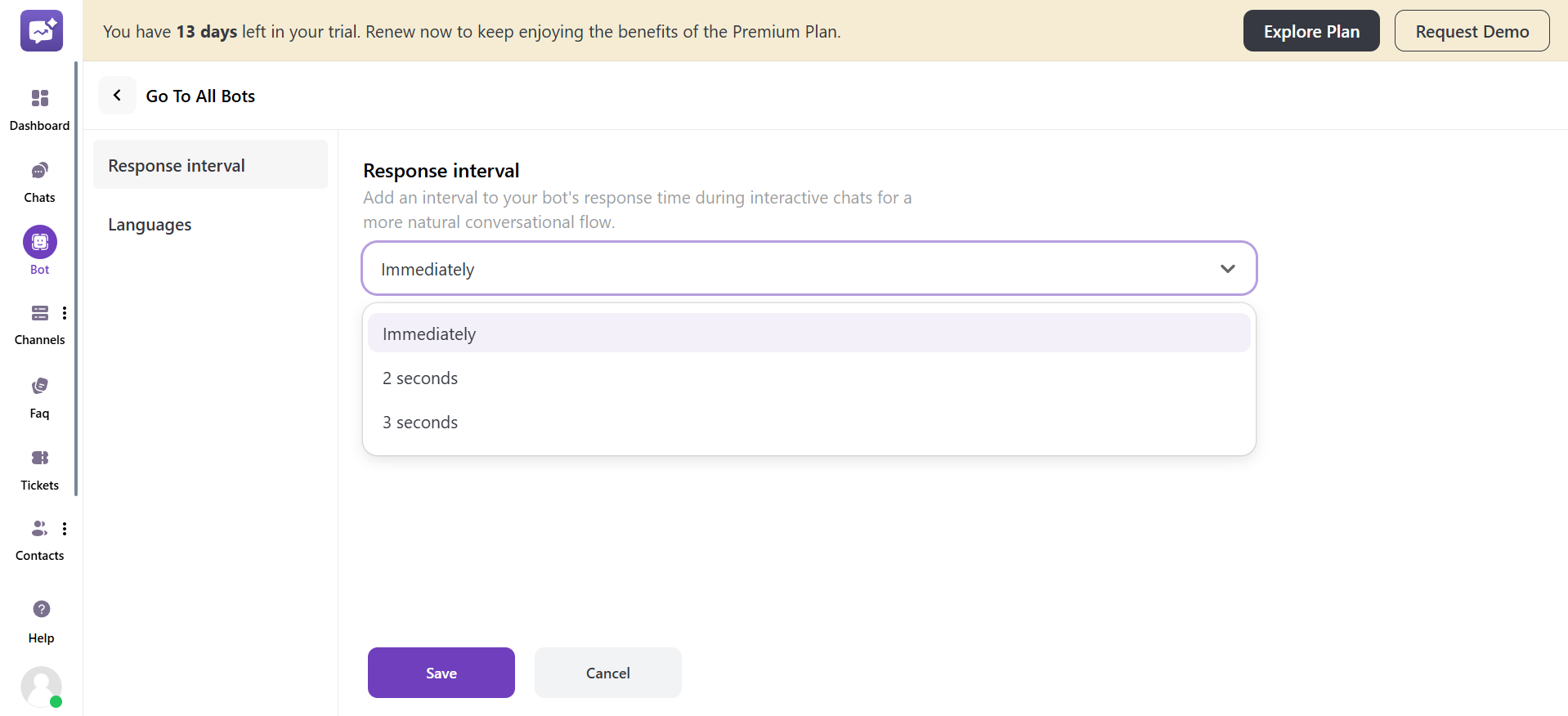1568x716 pixels.
Task: Open the Channels icon in sidebar
Action: pyautogui.click(x=39, y=313)
